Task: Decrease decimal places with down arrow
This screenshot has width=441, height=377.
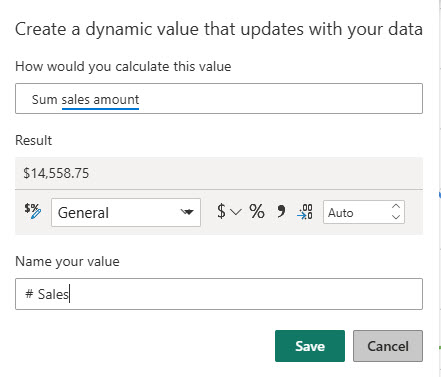Action: point(396,217)
